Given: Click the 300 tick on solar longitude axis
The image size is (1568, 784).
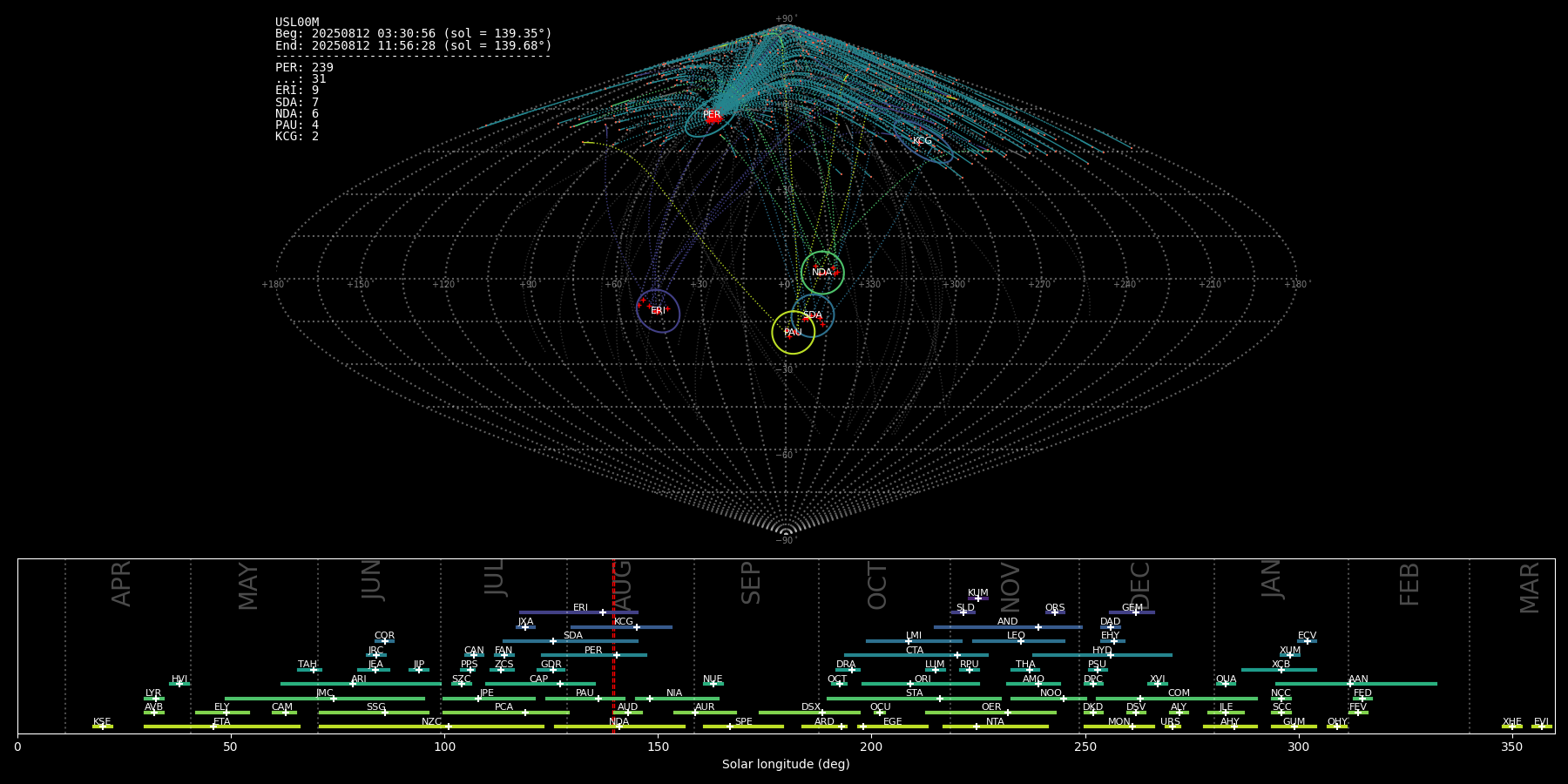Looking at the screenshot, I should pyautogui.click(x=1298, y=747).
